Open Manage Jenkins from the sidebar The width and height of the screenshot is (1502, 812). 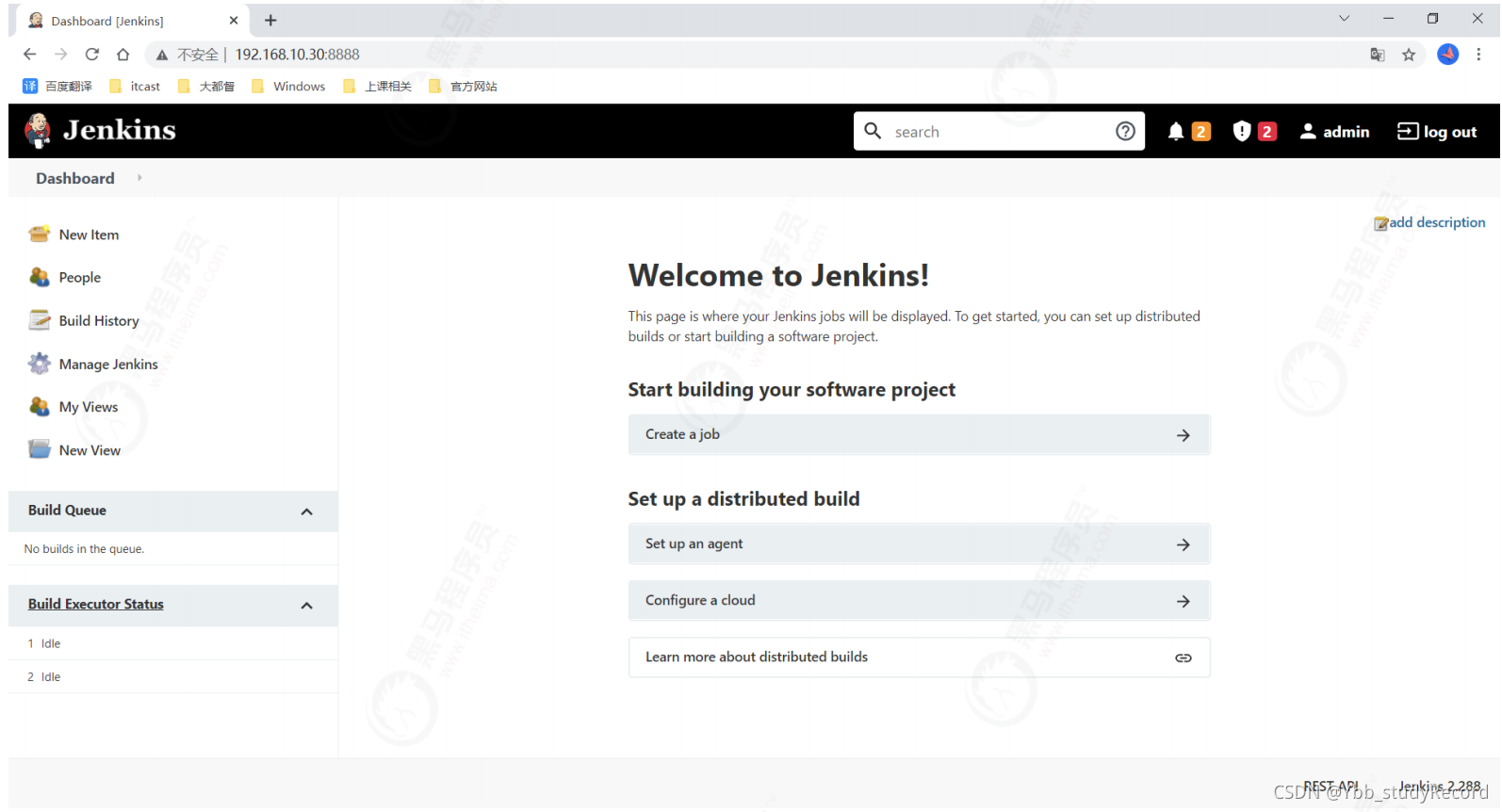click(x=108, y=364)
